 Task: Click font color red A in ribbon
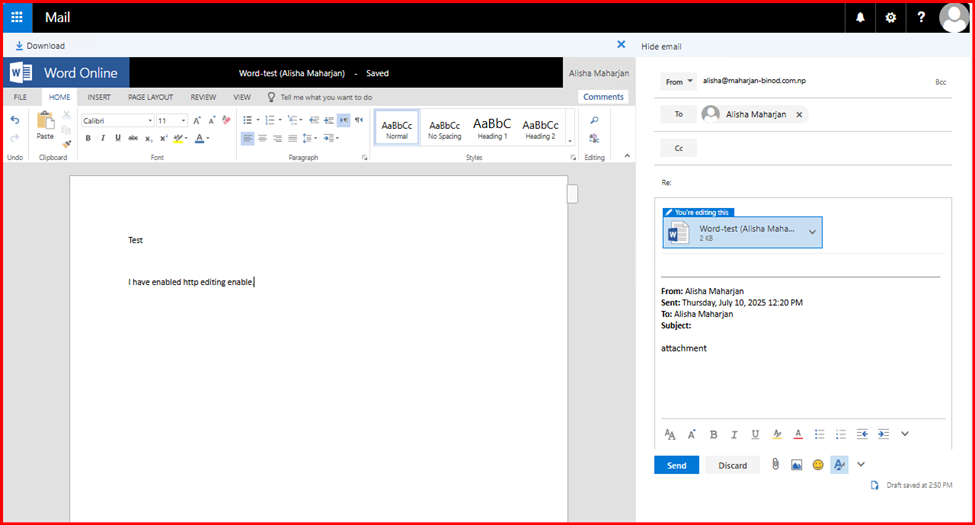200,138
